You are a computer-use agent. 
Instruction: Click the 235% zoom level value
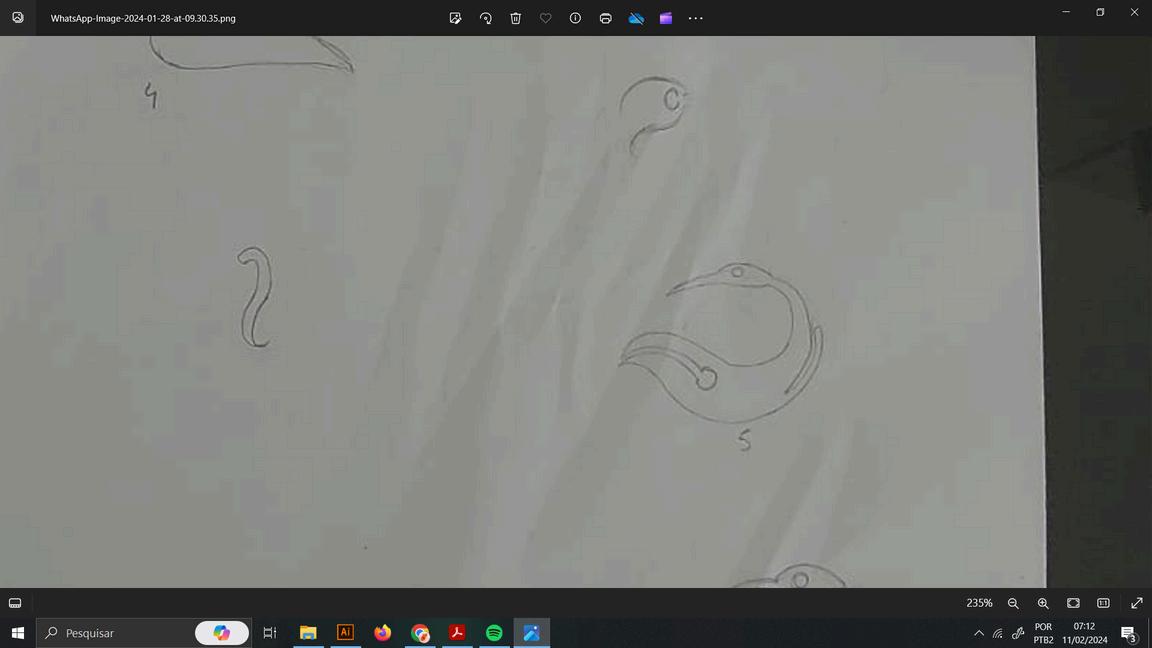[979, 603]
